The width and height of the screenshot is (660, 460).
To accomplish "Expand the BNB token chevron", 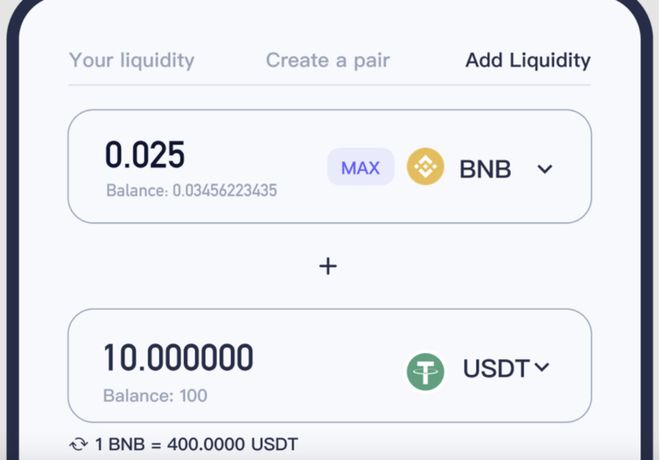I will (545, 169).
